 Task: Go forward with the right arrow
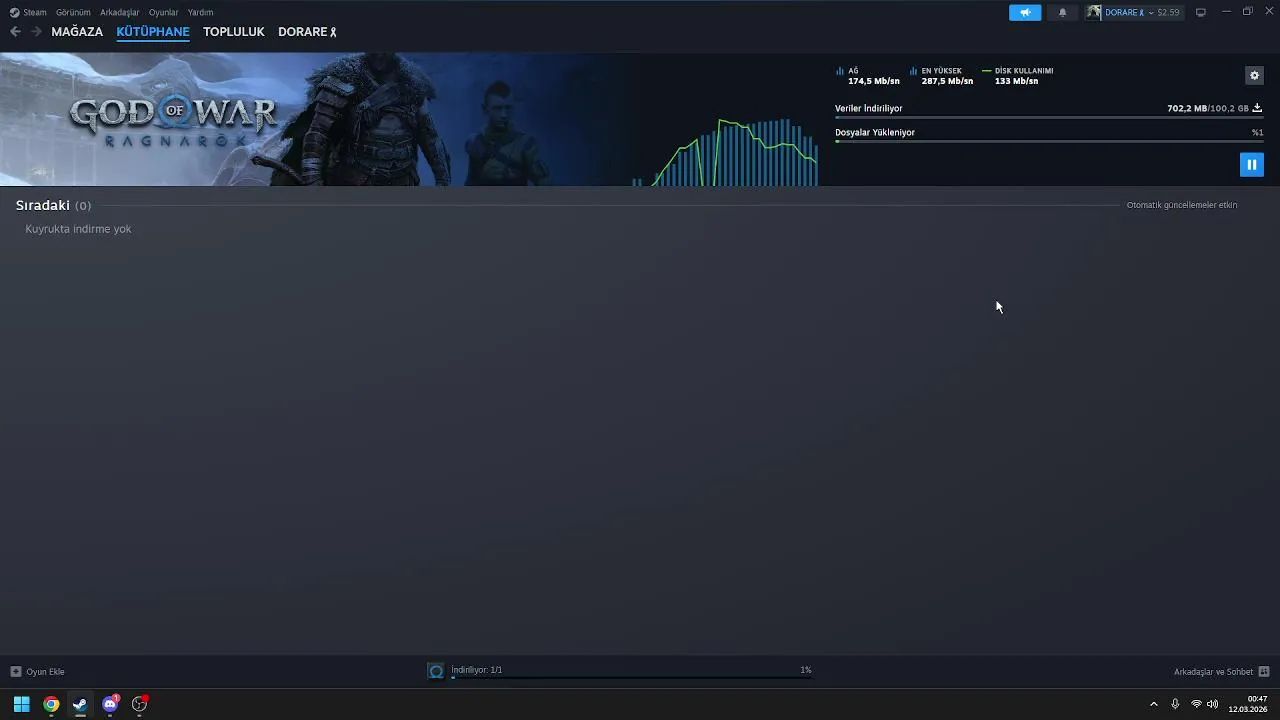coord(36,32)
